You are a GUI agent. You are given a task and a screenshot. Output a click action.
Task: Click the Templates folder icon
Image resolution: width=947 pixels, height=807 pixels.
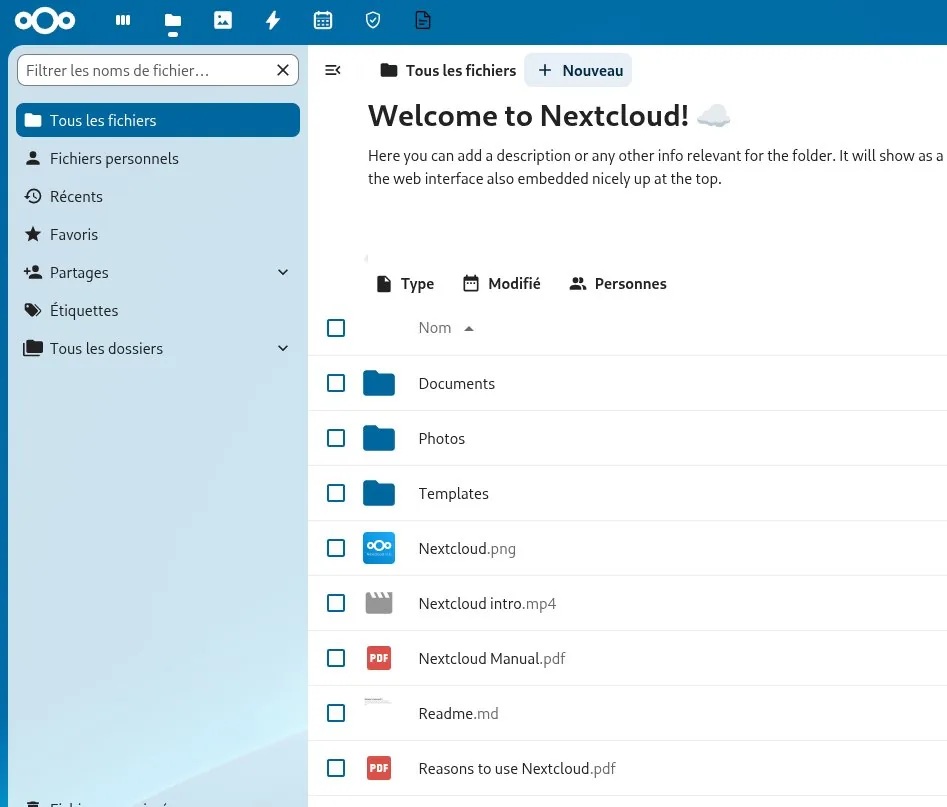point(379,493)
